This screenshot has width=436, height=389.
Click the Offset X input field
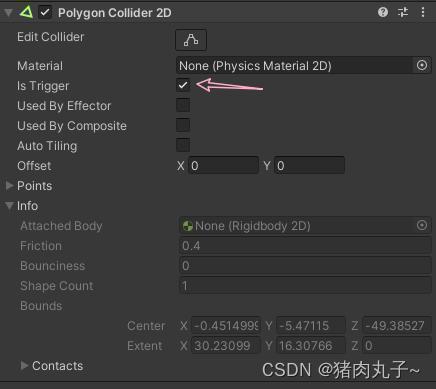tap(223, 165)
